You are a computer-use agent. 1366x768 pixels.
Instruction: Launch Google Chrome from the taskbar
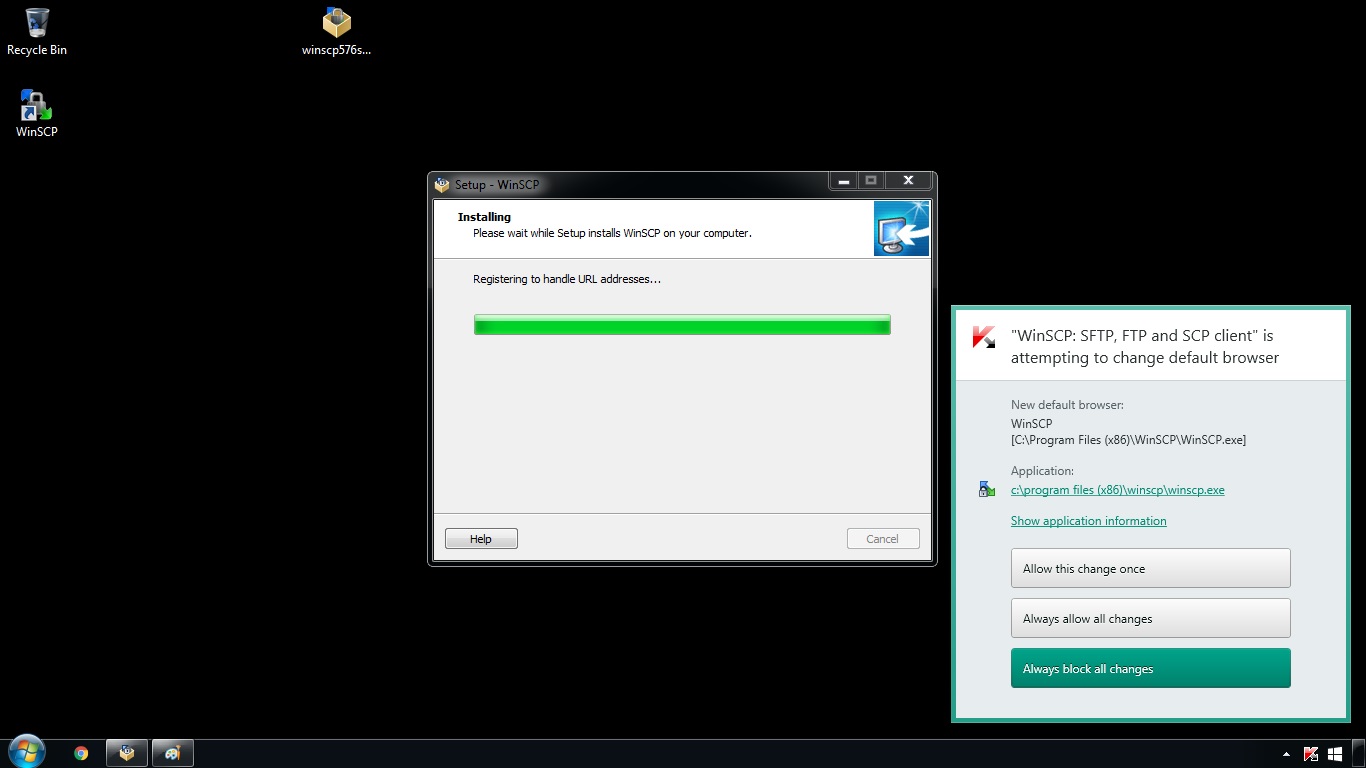[x=81, y=753]
